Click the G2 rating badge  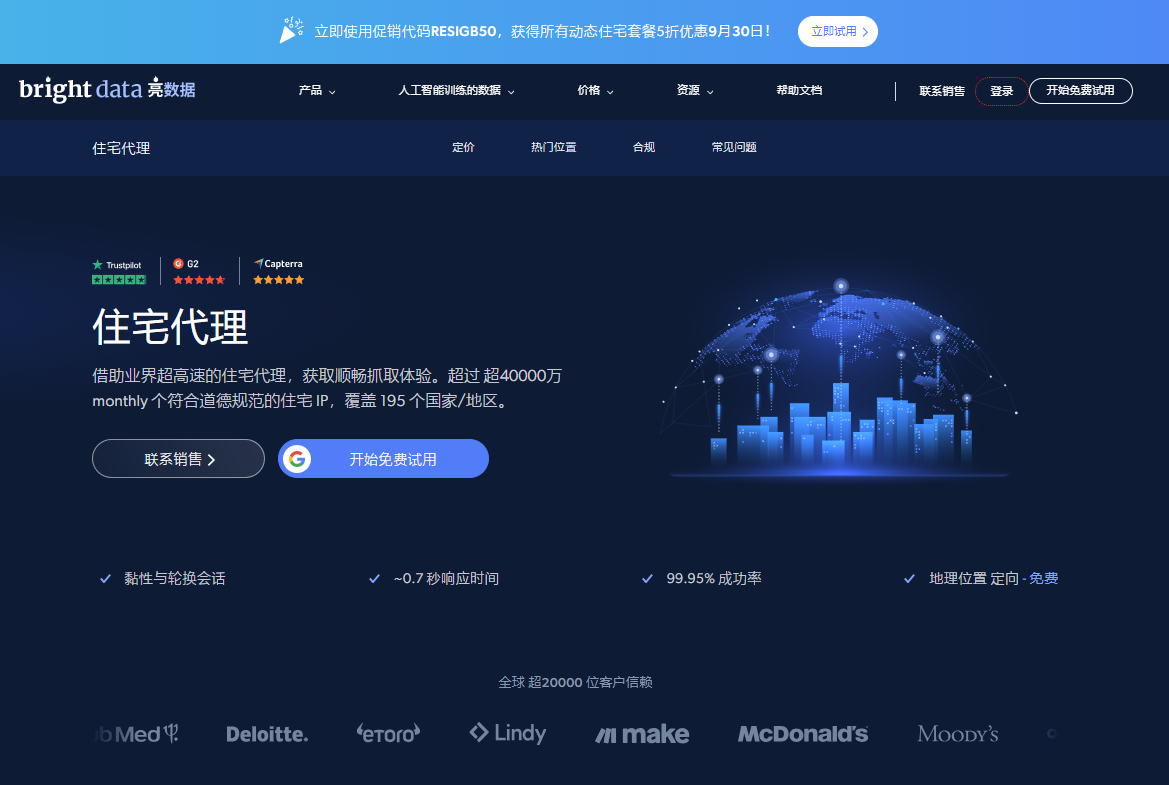[199, 272]
